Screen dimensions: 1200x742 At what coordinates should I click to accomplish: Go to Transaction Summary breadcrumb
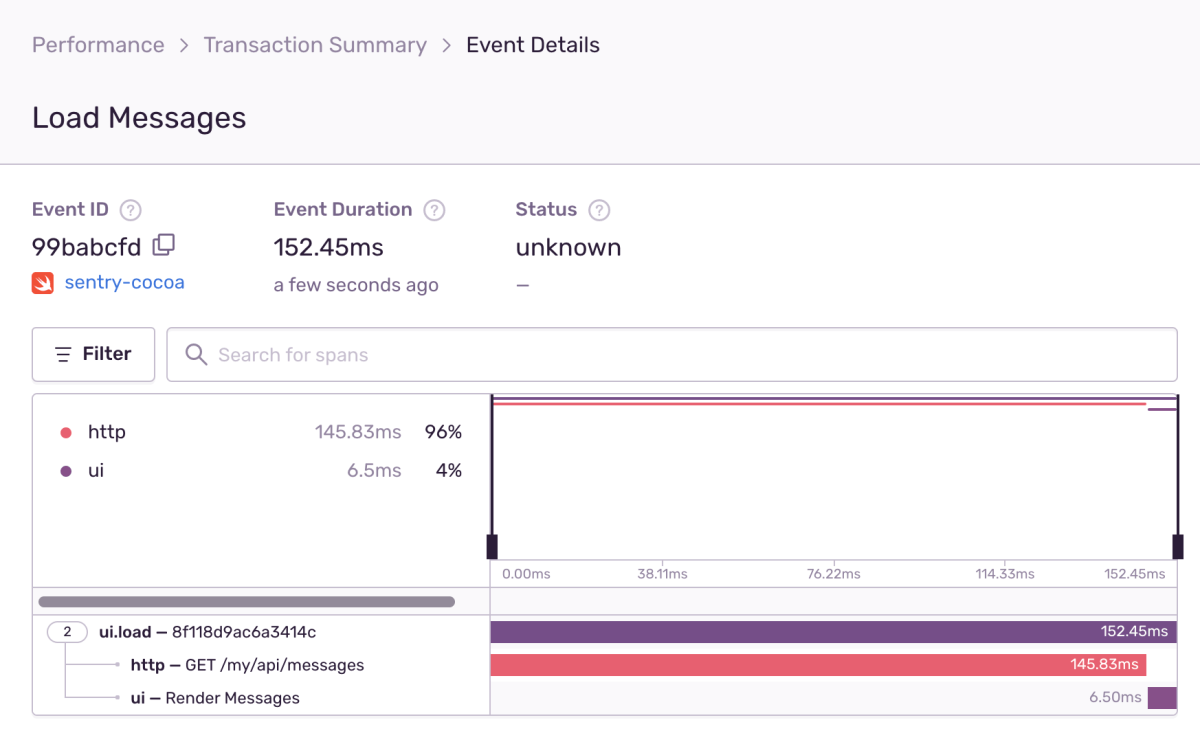click(x=315, y=45)
